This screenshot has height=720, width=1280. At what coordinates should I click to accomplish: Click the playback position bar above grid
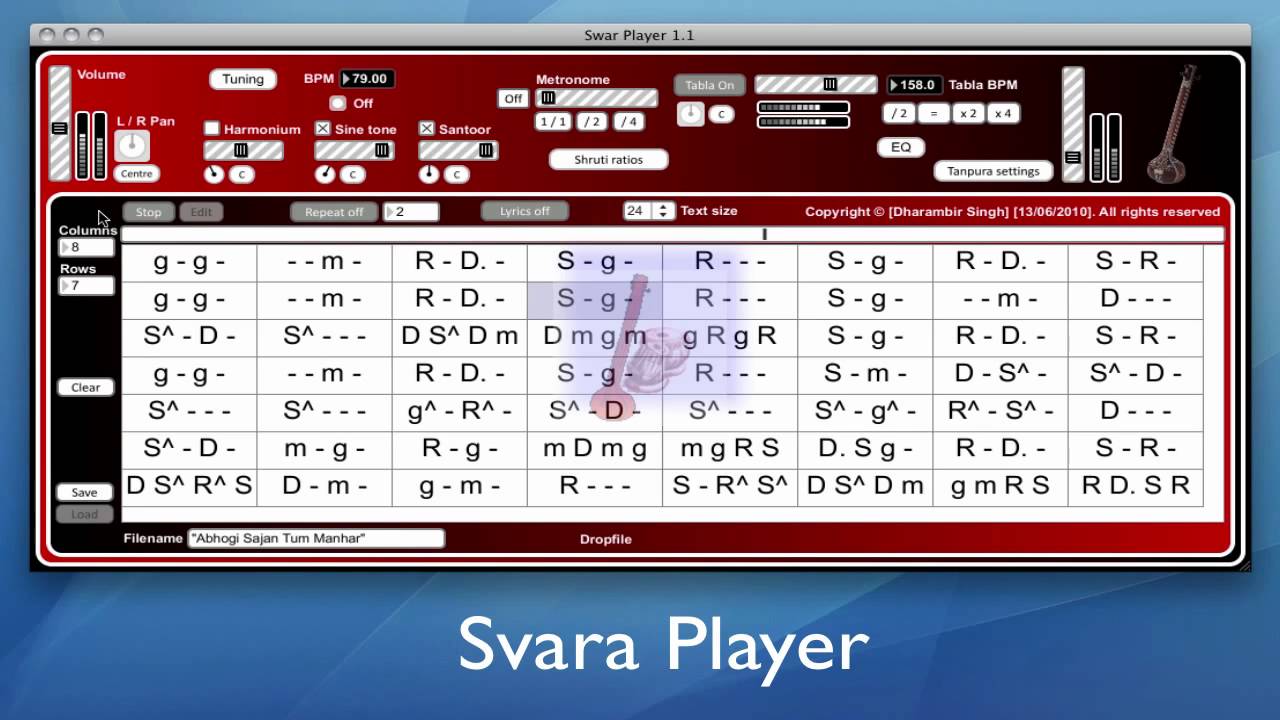(672, 234)
